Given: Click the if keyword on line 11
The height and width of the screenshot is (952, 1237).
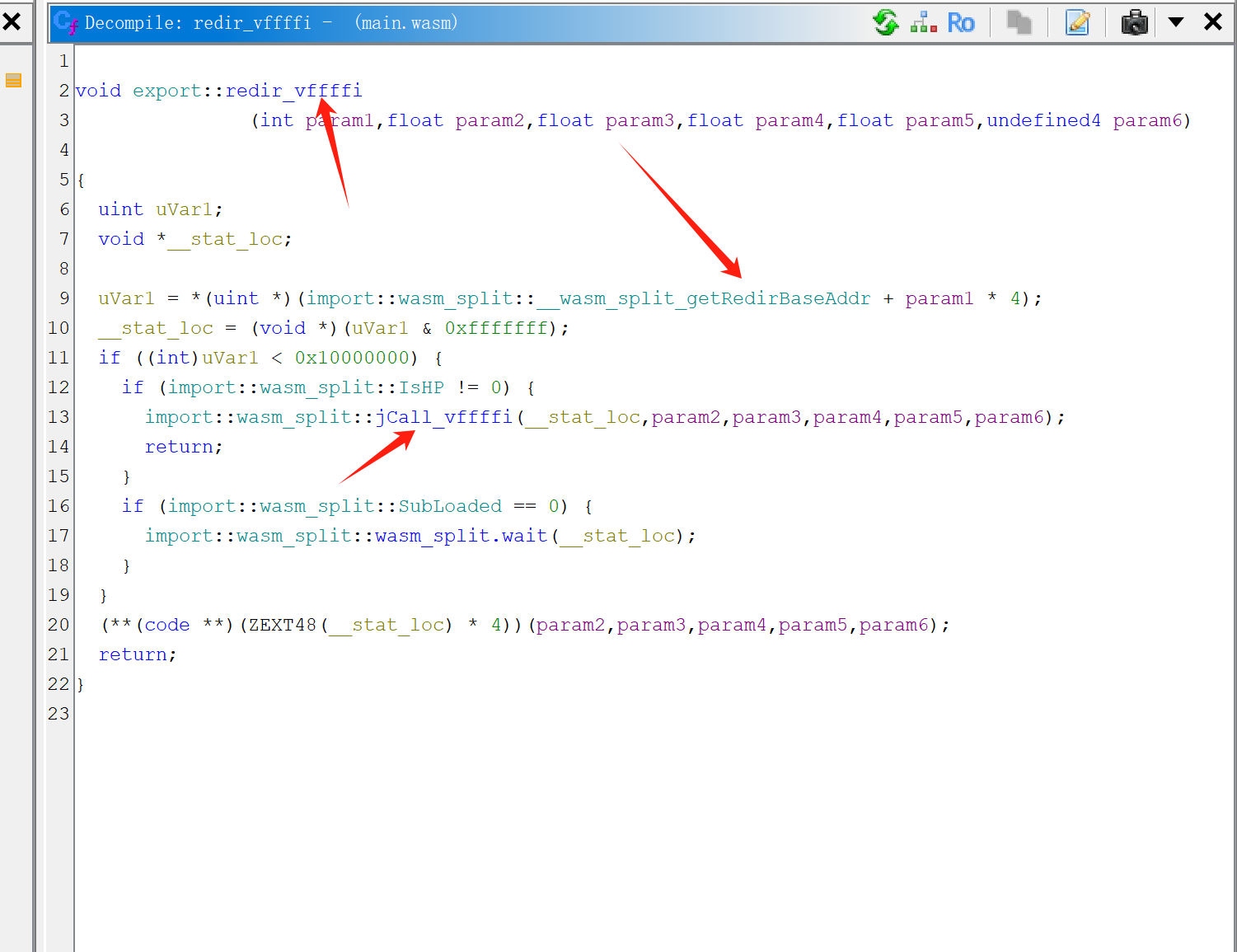Looking at the screenshot, I should pos(110,358).
